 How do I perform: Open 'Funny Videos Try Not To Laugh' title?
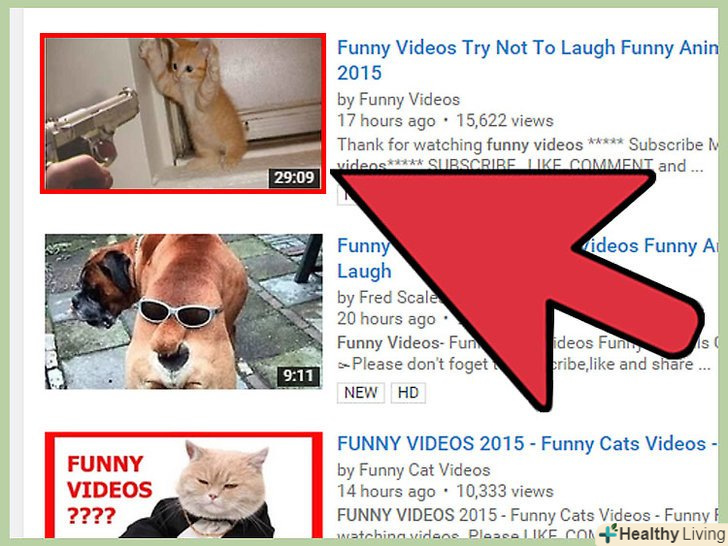527,60
